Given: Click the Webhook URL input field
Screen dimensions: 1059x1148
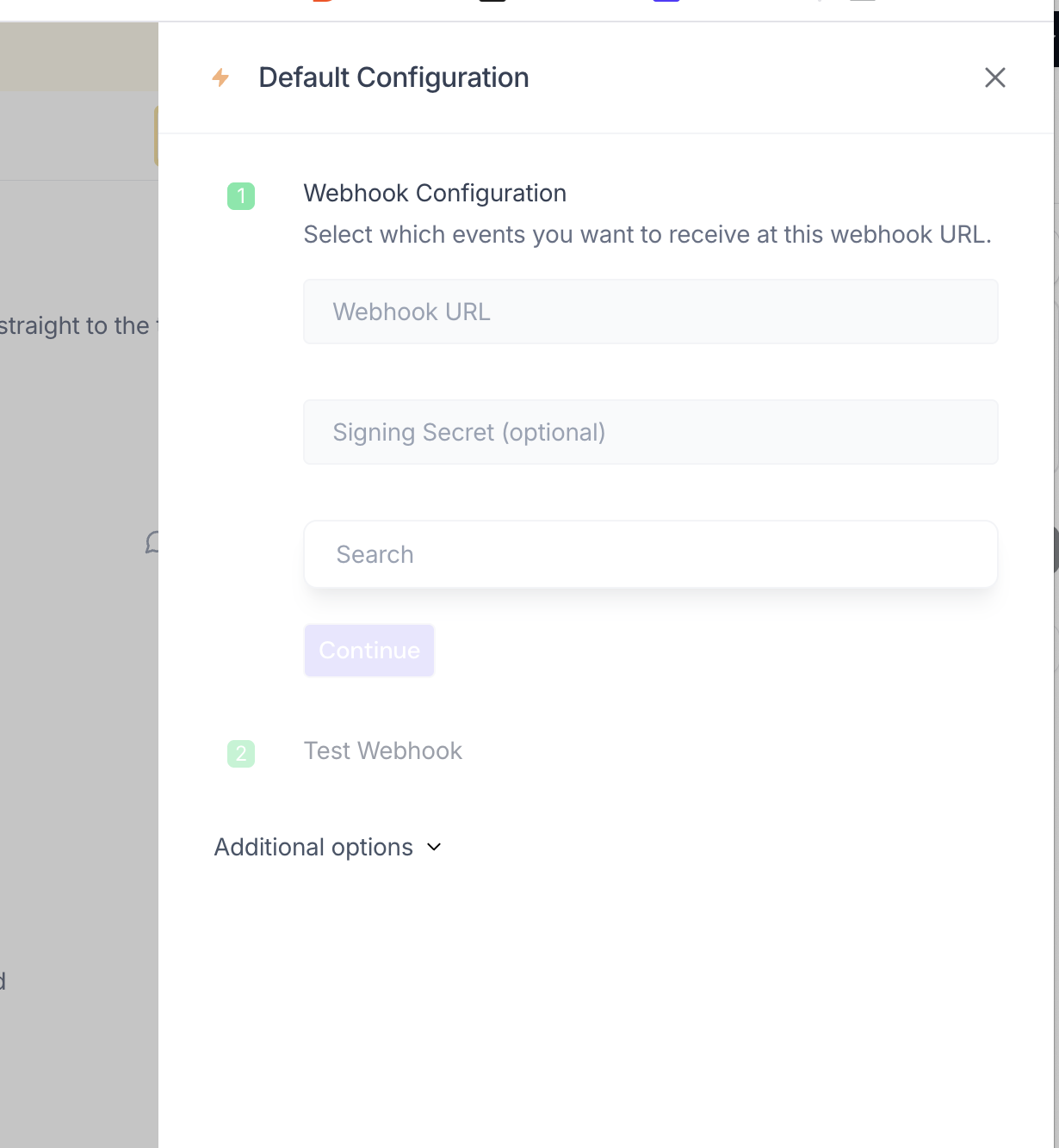Looking at the screenshot, I should [x=651, y=312].
